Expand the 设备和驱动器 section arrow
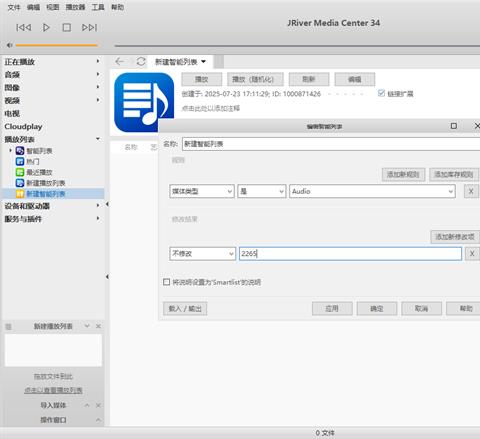Screen dimensions: 480x439 [x=98, y=205]
